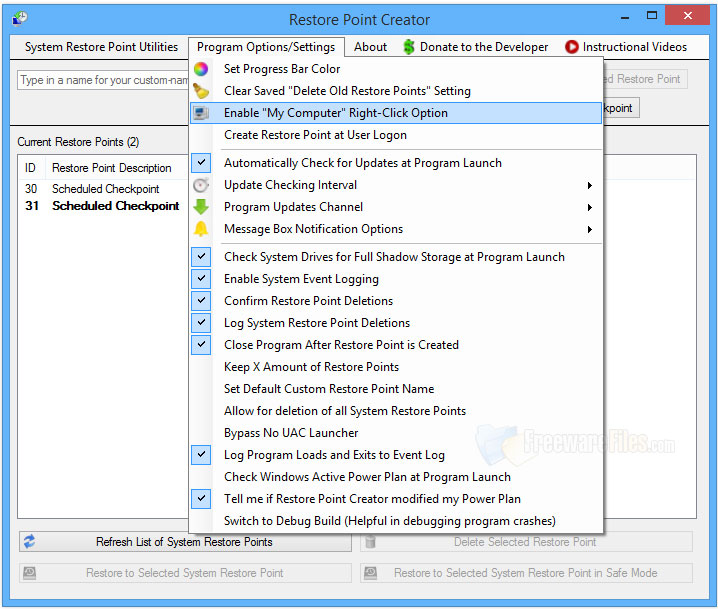Click the green download arrow icon
The height and width of the screenshot is (609, 718).
click(201, 207)
